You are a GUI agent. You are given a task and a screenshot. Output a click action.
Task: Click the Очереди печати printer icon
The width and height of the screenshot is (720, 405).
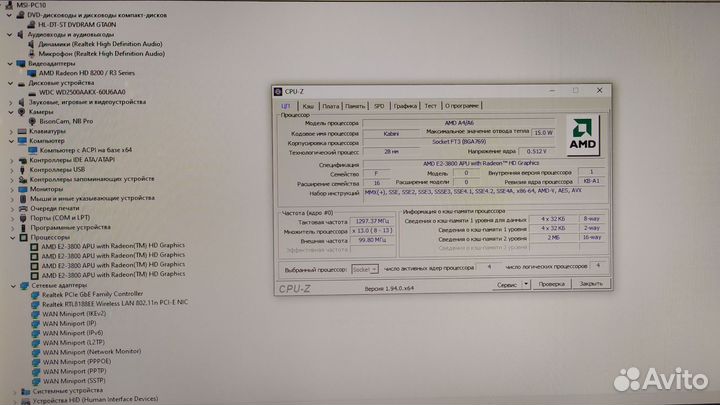tap(23, 208)
